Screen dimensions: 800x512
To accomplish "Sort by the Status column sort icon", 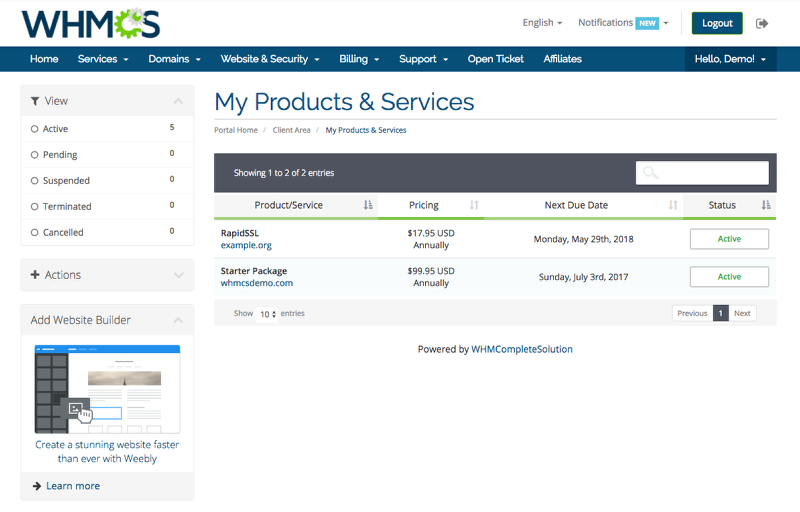I will (x=766, y=205).
